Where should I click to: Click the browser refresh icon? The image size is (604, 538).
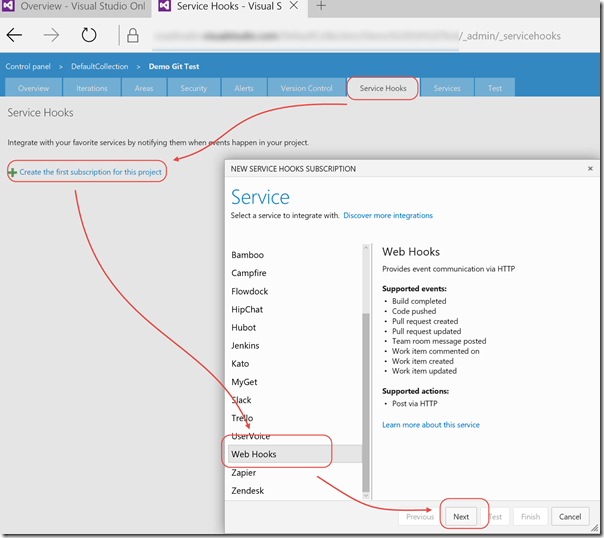pyautogui.click(x=89, y=35)
